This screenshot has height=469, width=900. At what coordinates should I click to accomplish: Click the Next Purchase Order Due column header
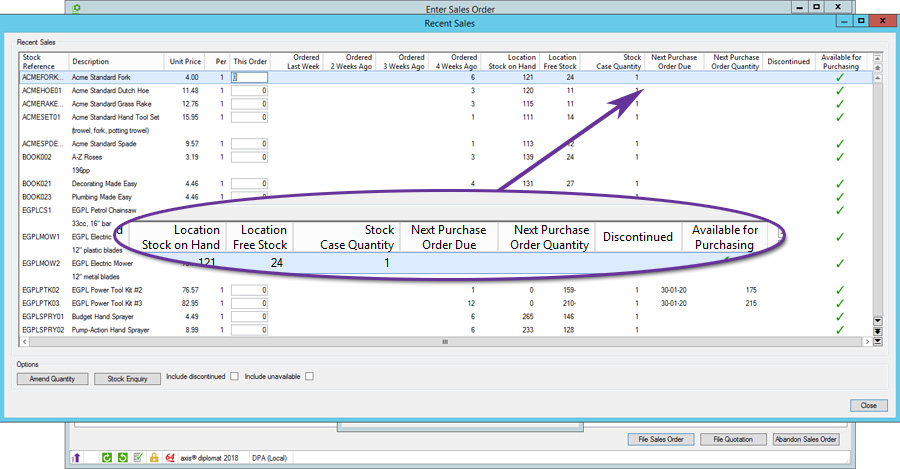[x=674, y=62]
